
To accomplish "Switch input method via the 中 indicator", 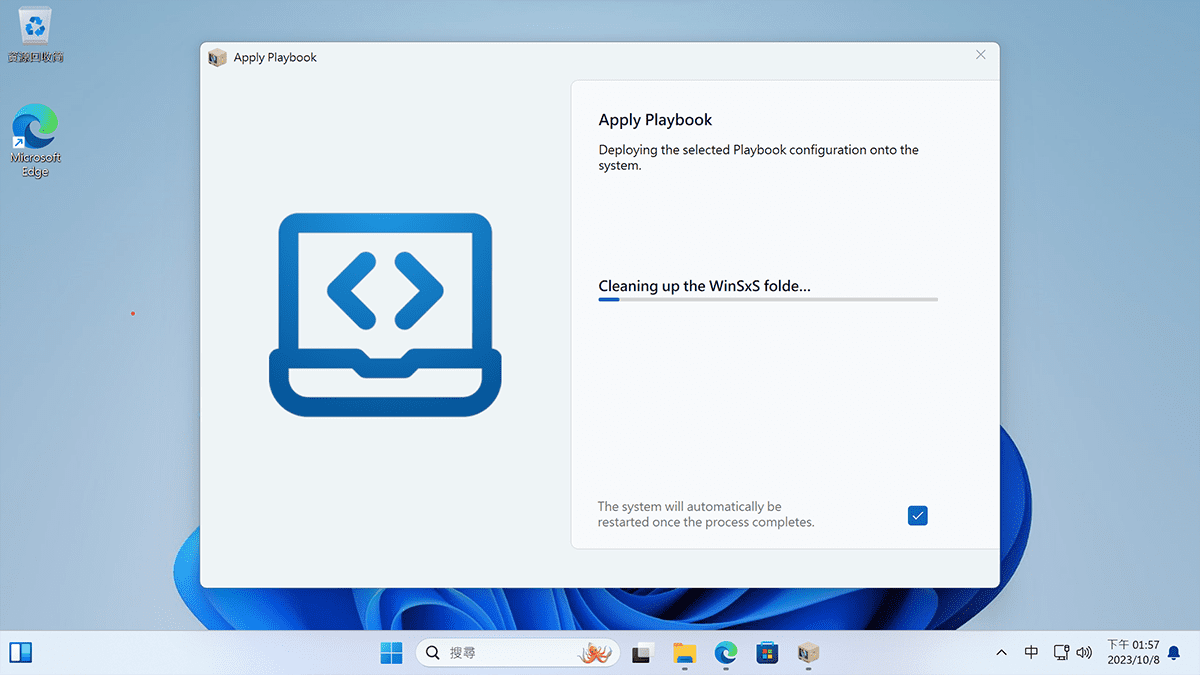I will point(1031,652).
